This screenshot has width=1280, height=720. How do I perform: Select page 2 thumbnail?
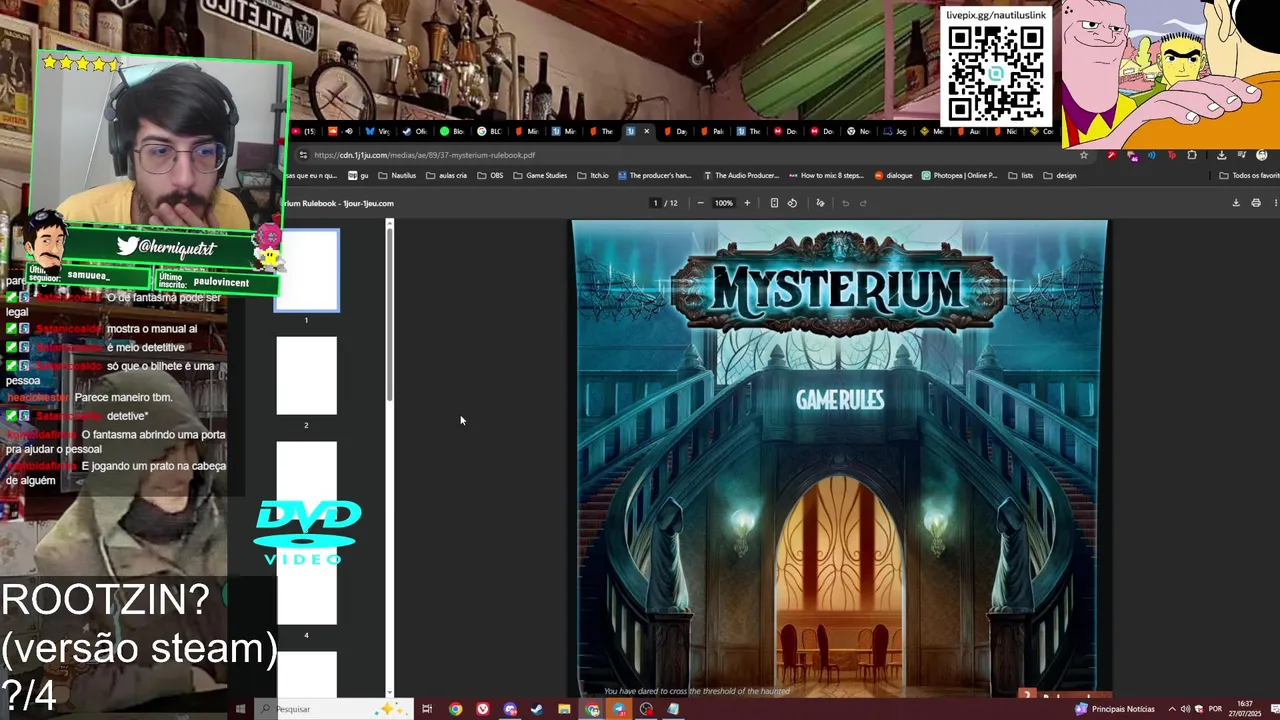(x=307, y=375)
